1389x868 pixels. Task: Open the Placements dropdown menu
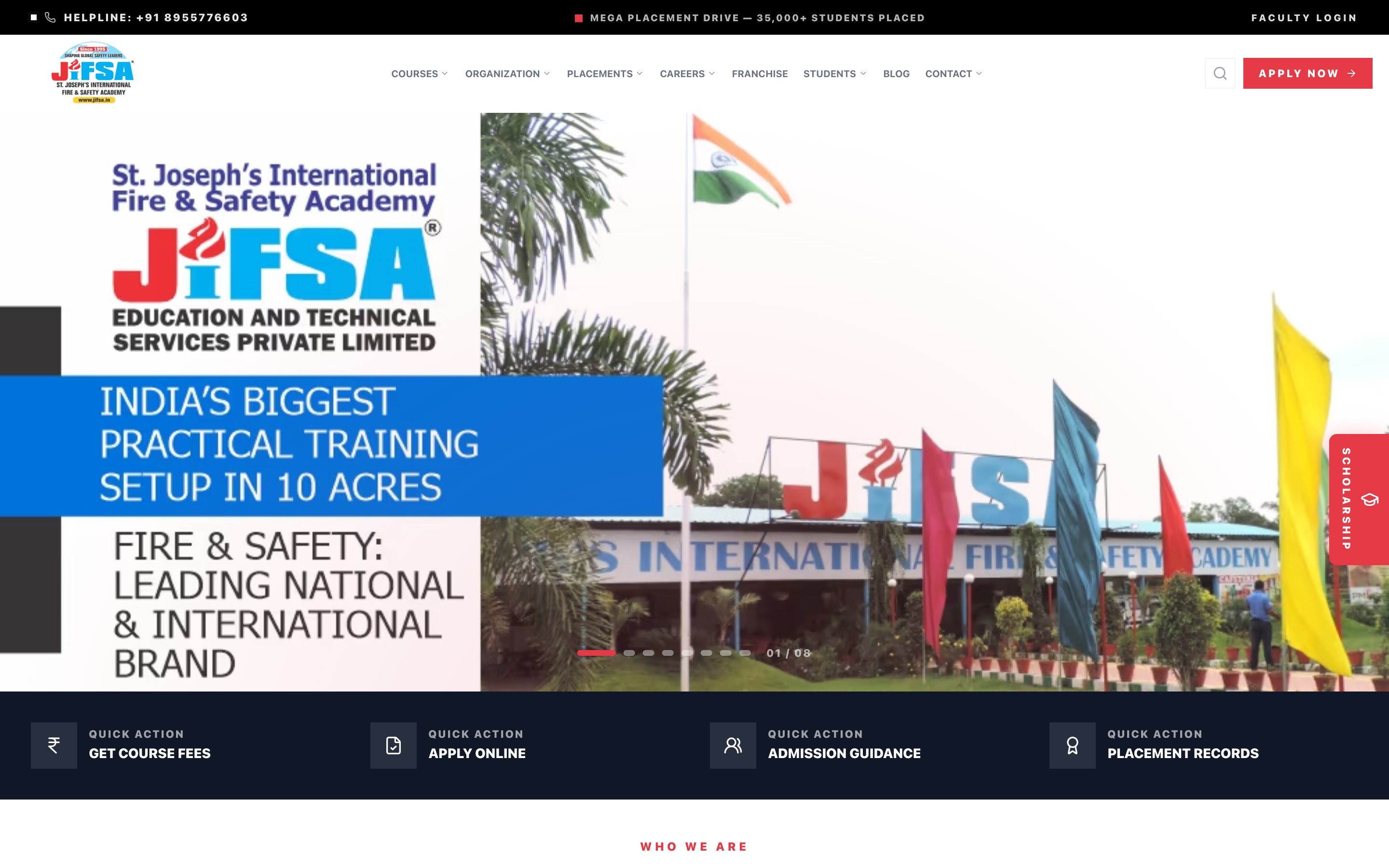pos(605,73)
